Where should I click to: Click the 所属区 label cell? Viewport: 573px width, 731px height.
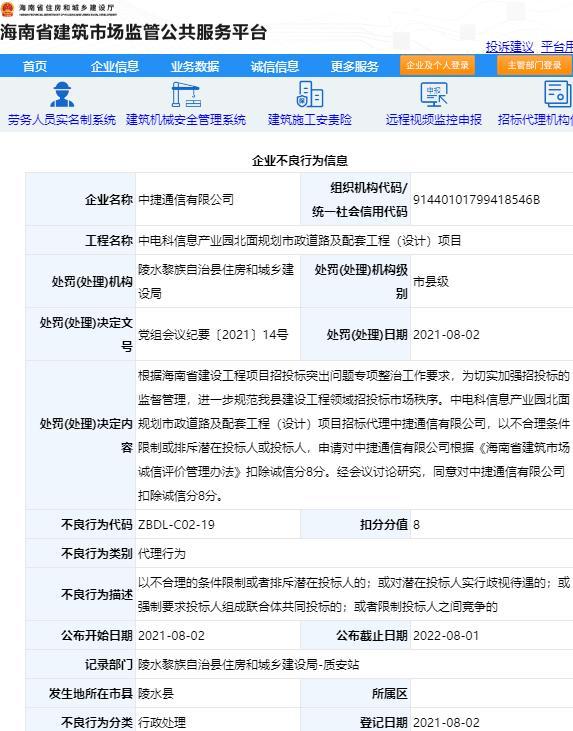pyautogui.click(x=356, y=694)
